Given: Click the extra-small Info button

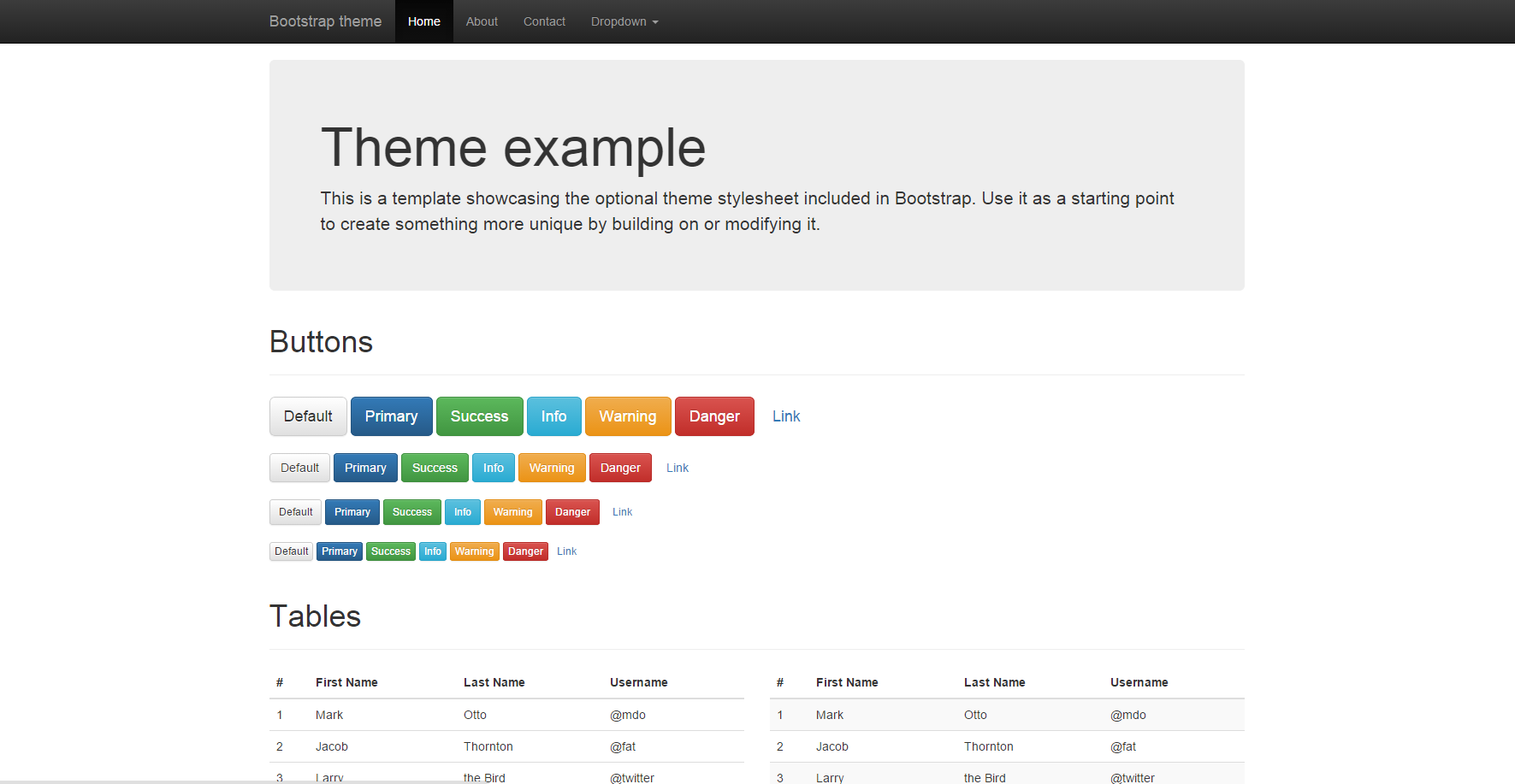Looking at the screenshot, I should (x=433, y=551).
